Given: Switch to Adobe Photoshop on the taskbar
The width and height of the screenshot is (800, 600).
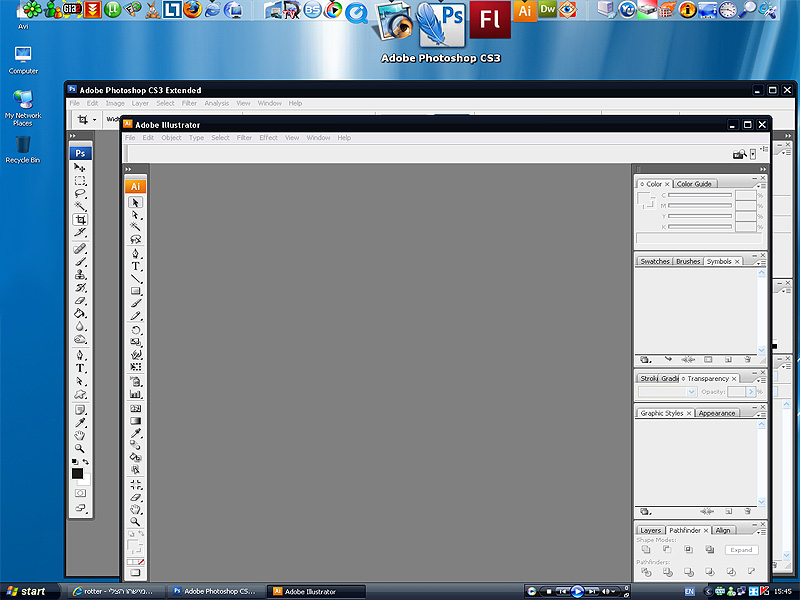Looking at the screenshot, I should 214,591.
